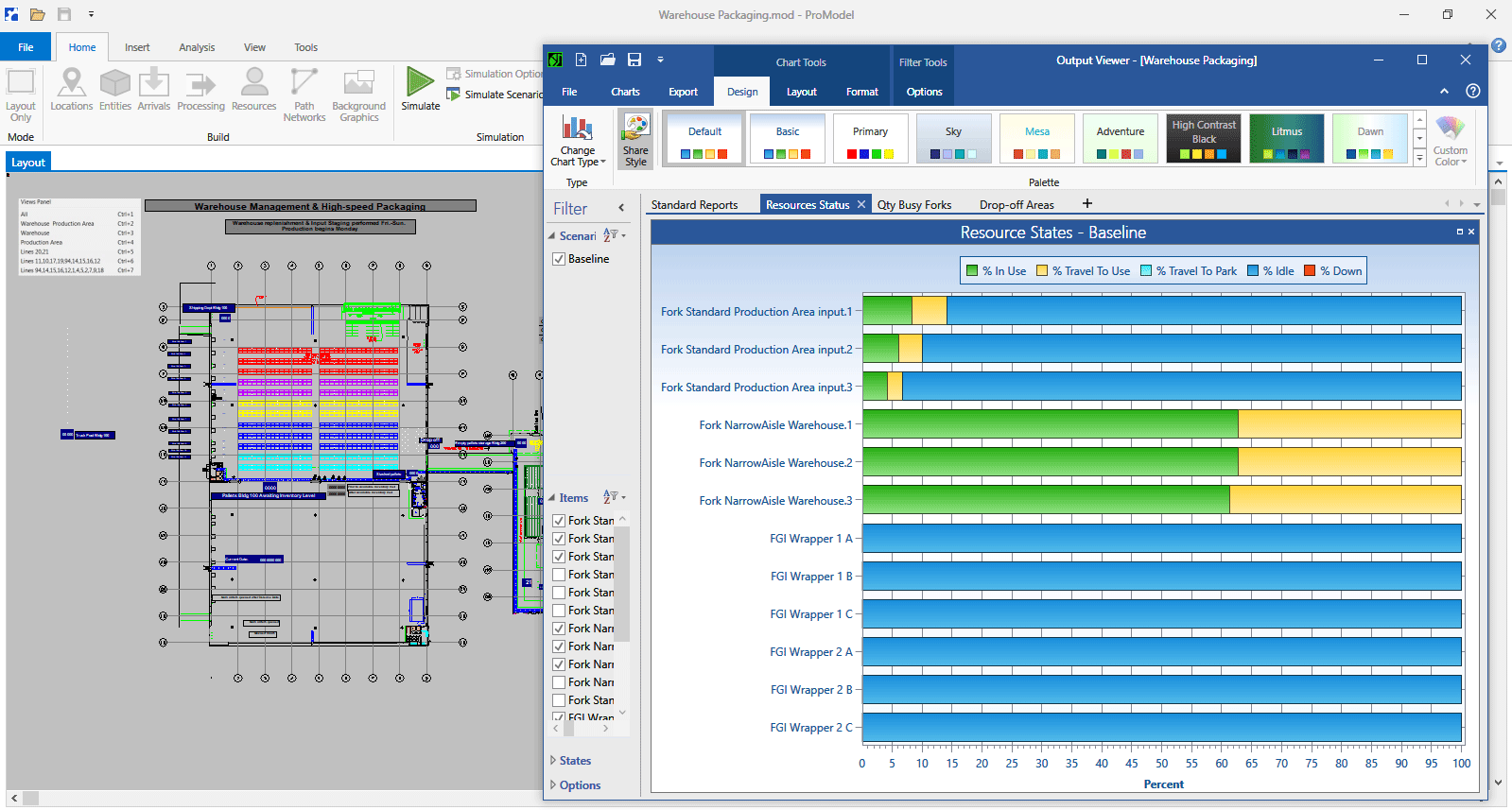Screen dimensions: 1512x810
Task: Uncheck the Baseline scenario checkbox
Action: (x=559, y=259)
